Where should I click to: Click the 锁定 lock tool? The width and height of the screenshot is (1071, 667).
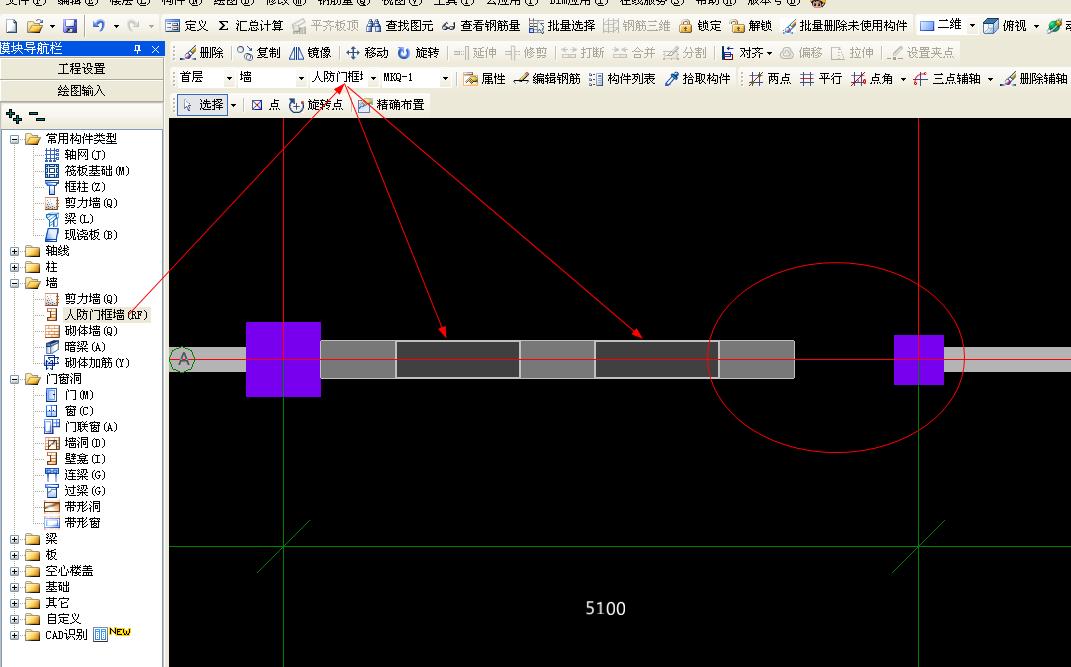pos(700,26)
